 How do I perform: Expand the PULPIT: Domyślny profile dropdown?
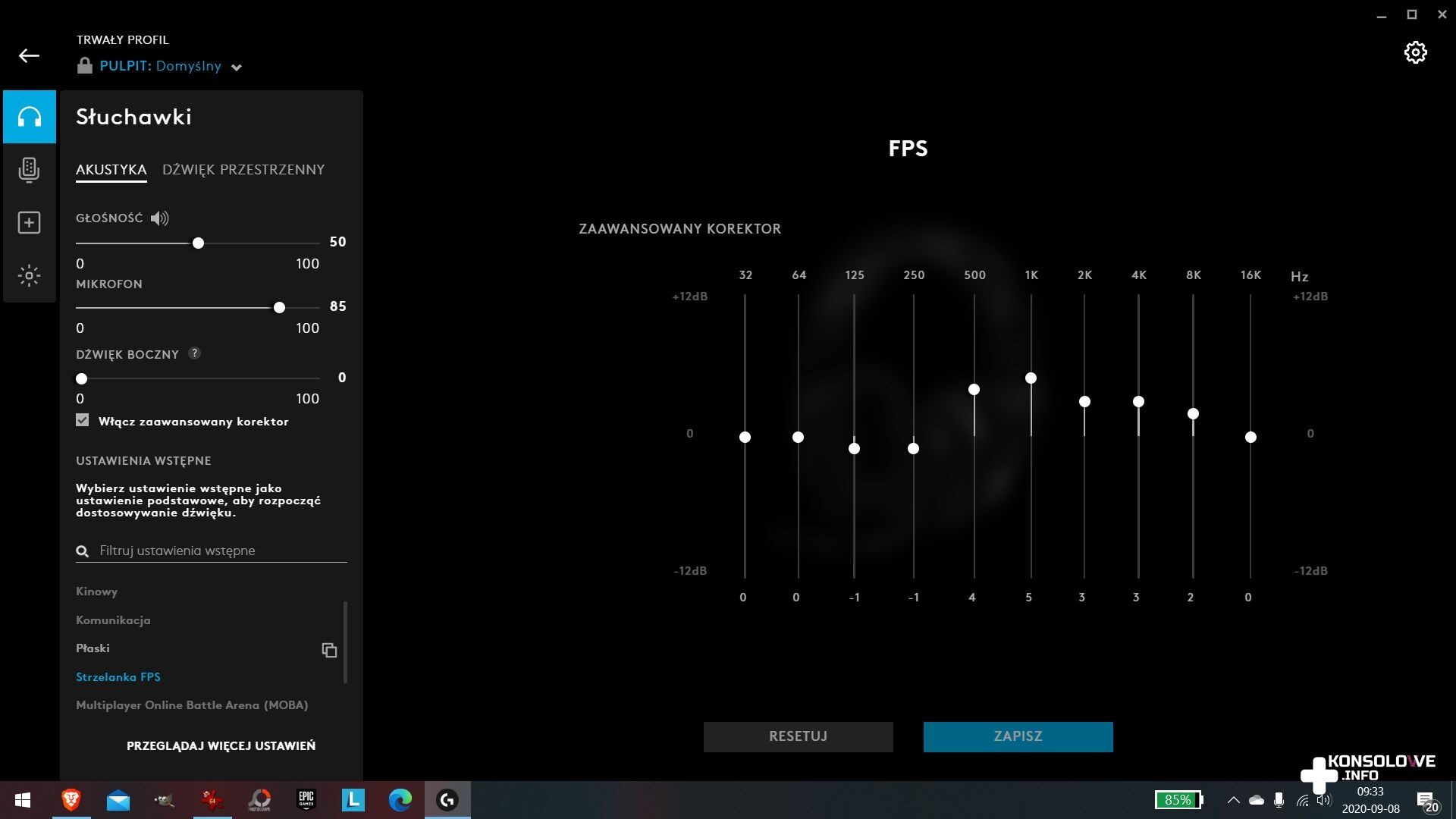(x=237, y=67)
